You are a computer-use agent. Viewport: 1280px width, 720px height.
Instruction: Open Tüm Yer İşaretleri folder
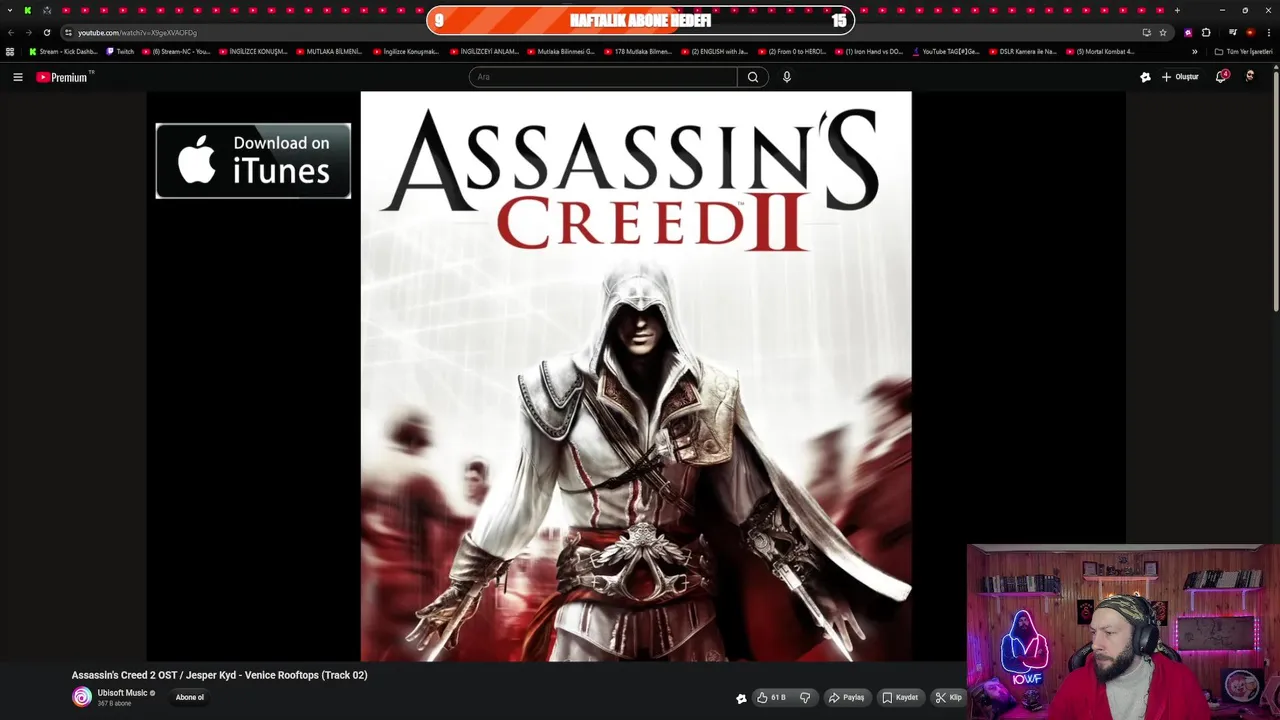click(1244, 51)
